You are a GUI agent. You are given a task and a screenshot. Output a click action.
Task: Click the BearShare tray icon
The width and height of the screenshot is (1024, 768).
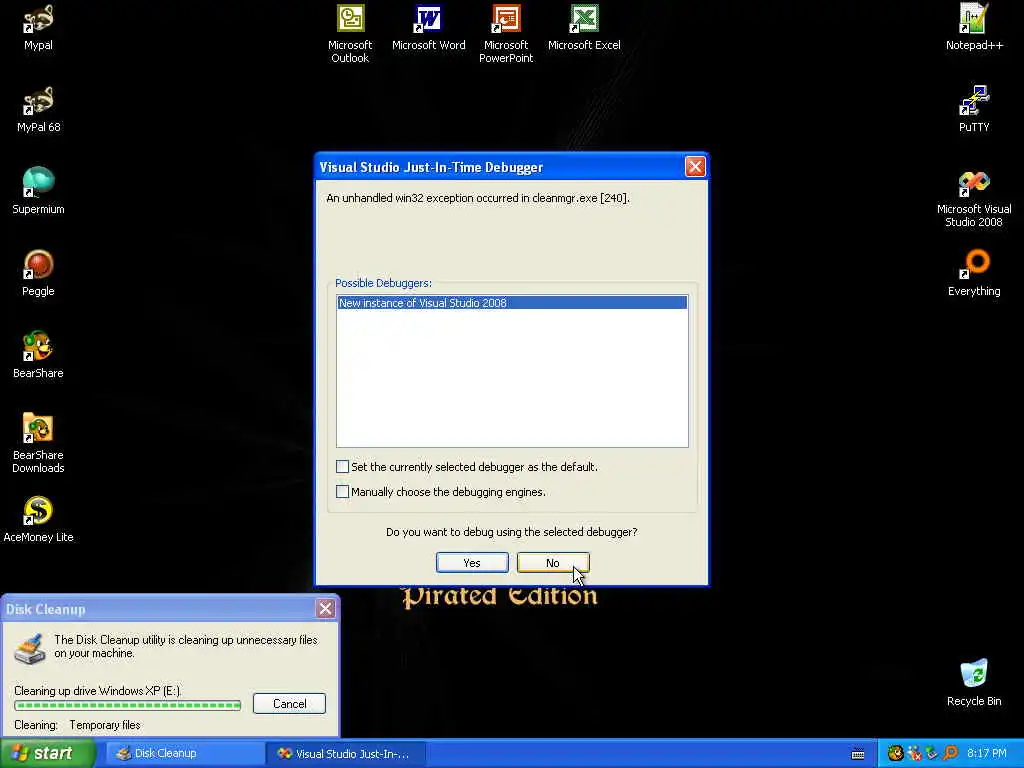point(895,754)
